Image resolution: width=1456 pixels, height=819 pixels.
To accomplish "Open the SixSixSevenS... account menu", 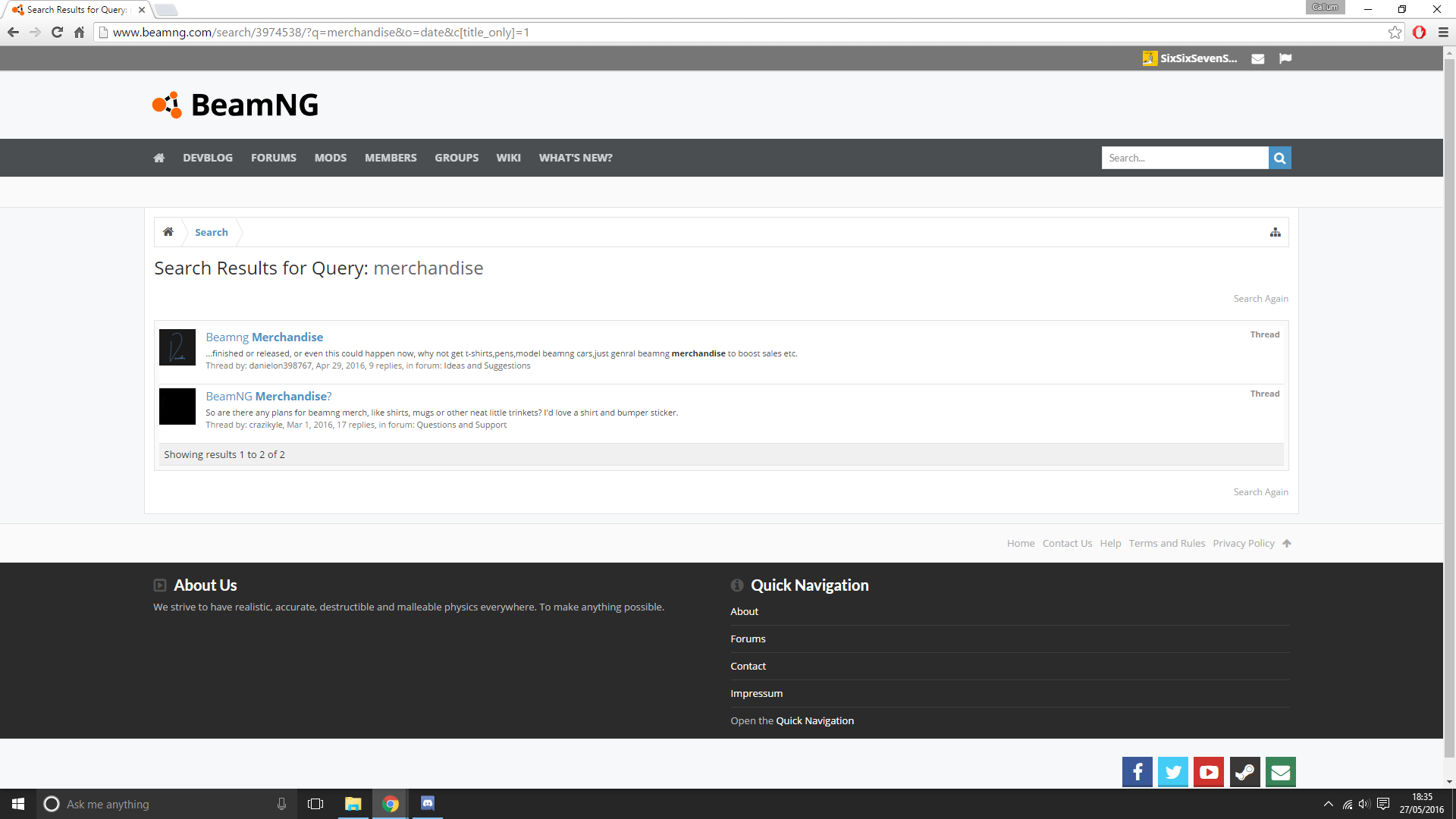I will (1190, 58).
